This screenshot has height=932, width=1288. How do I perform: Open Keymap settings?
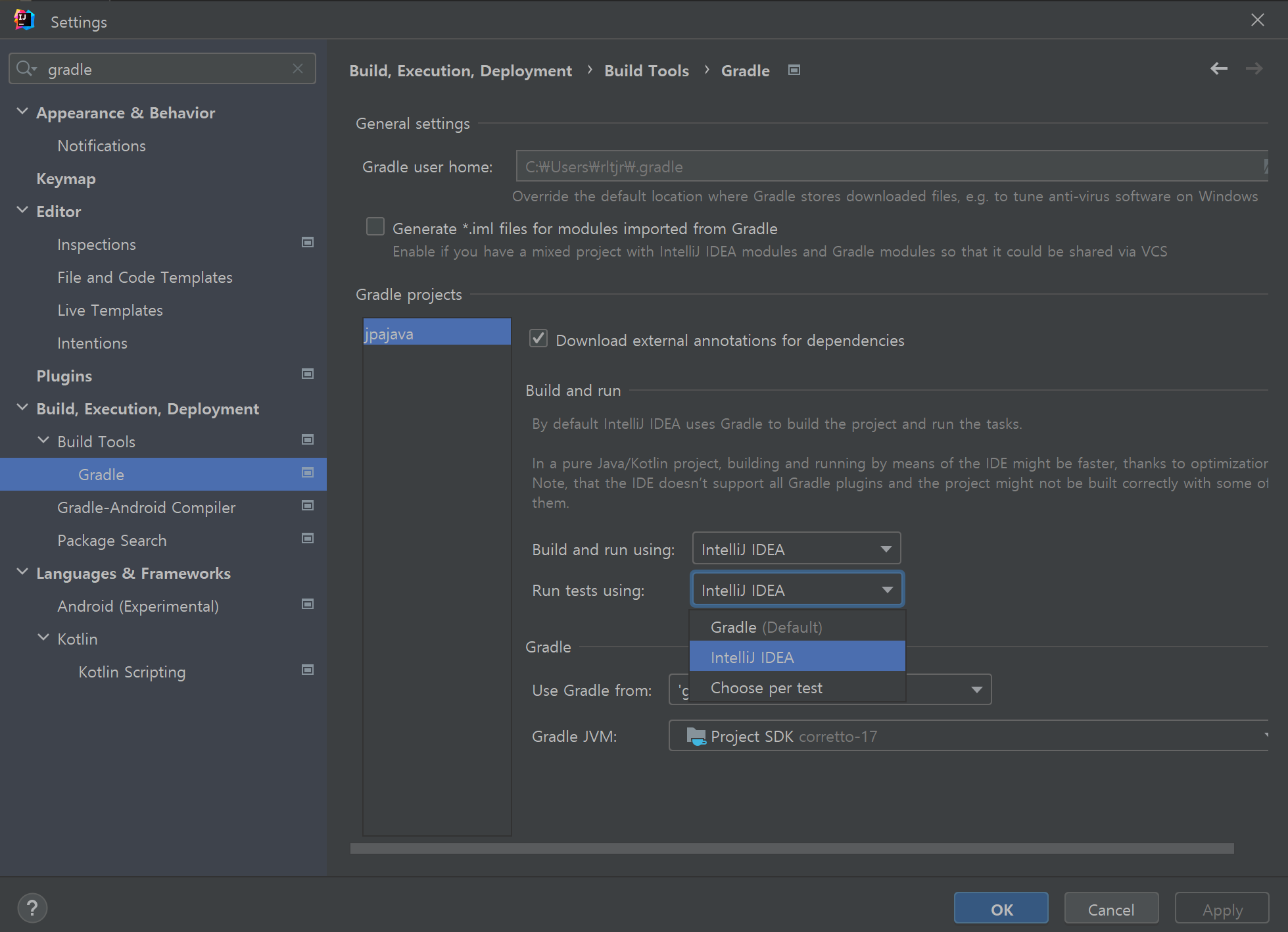pos(66,178)
